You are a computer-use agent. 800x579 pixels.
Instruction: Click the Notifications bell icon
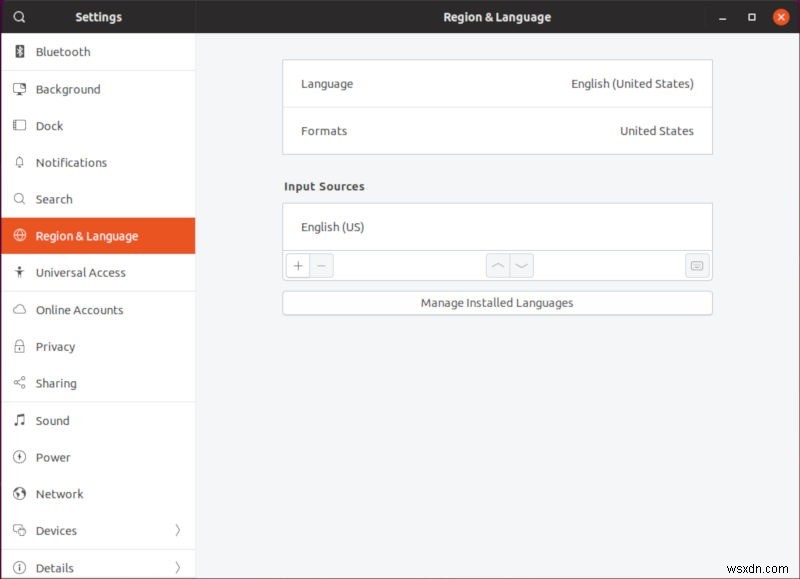pos(19,163)
